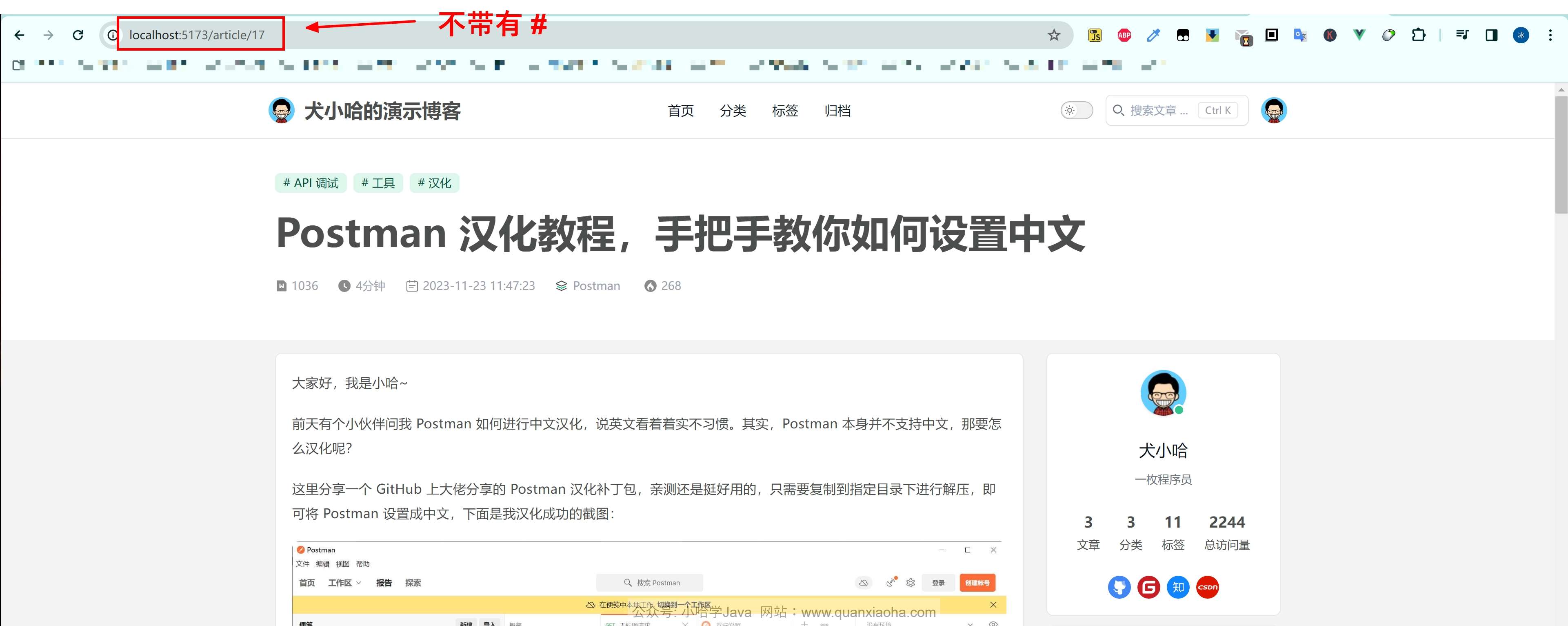Open the site information icon in the address bar
The width and height of the screenshot is (1568, 626).
pyautogui.click(x=112, y=35)
